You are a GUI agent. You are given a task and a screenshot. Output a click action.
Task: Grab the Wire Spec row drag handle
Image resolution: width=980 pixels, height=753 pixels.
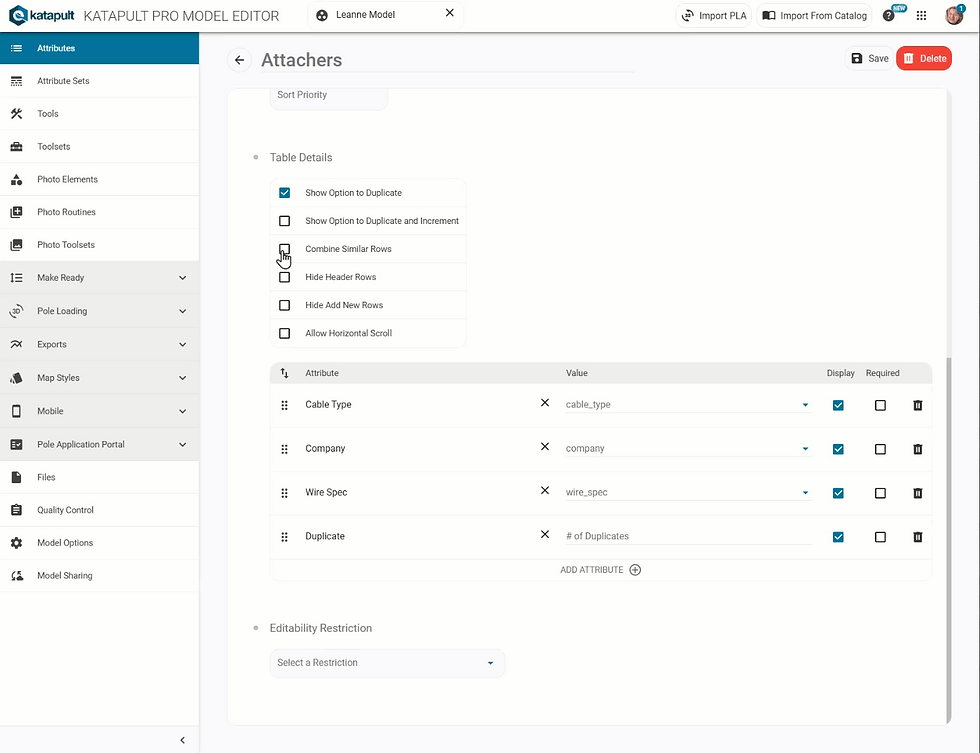pos(284,493)
